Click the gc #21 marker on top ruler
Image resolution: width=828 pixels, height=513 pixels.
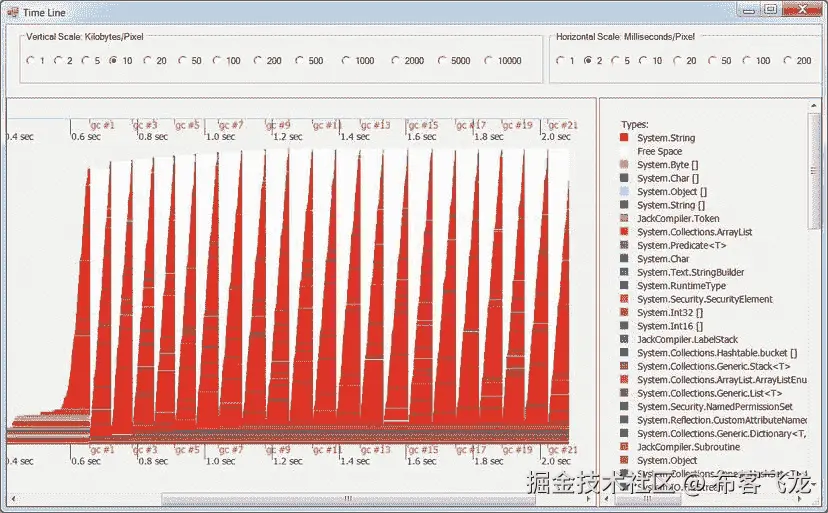click(563, 125)
